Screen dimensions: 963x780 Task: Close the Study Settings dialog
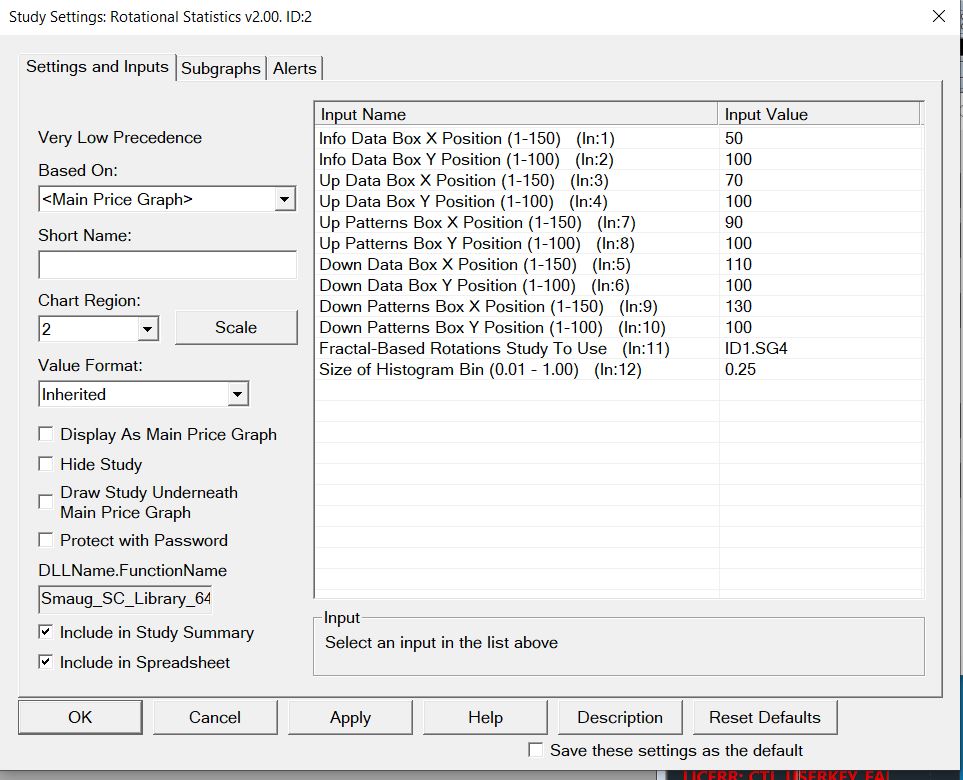(x=938, y=16)
